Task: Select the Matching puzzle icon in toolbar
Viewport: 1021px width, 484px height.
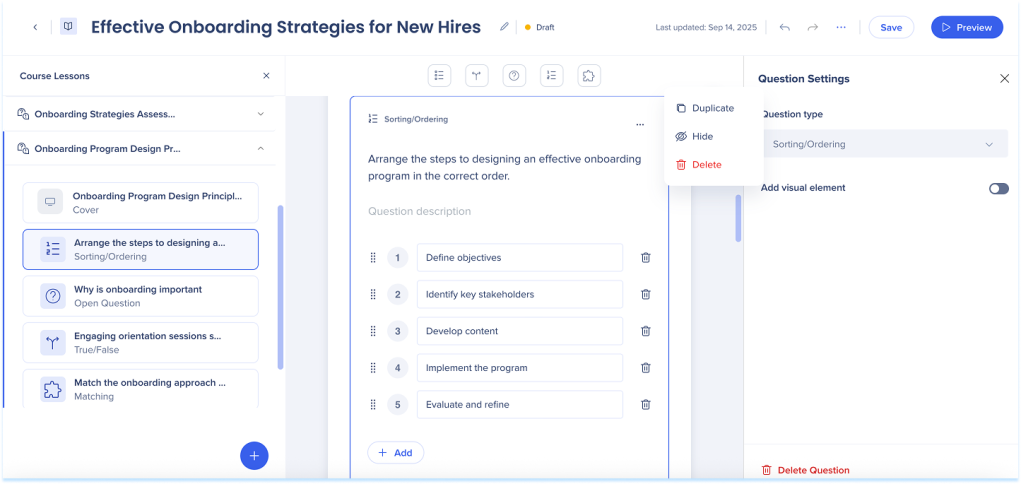Action: (589, 75)
